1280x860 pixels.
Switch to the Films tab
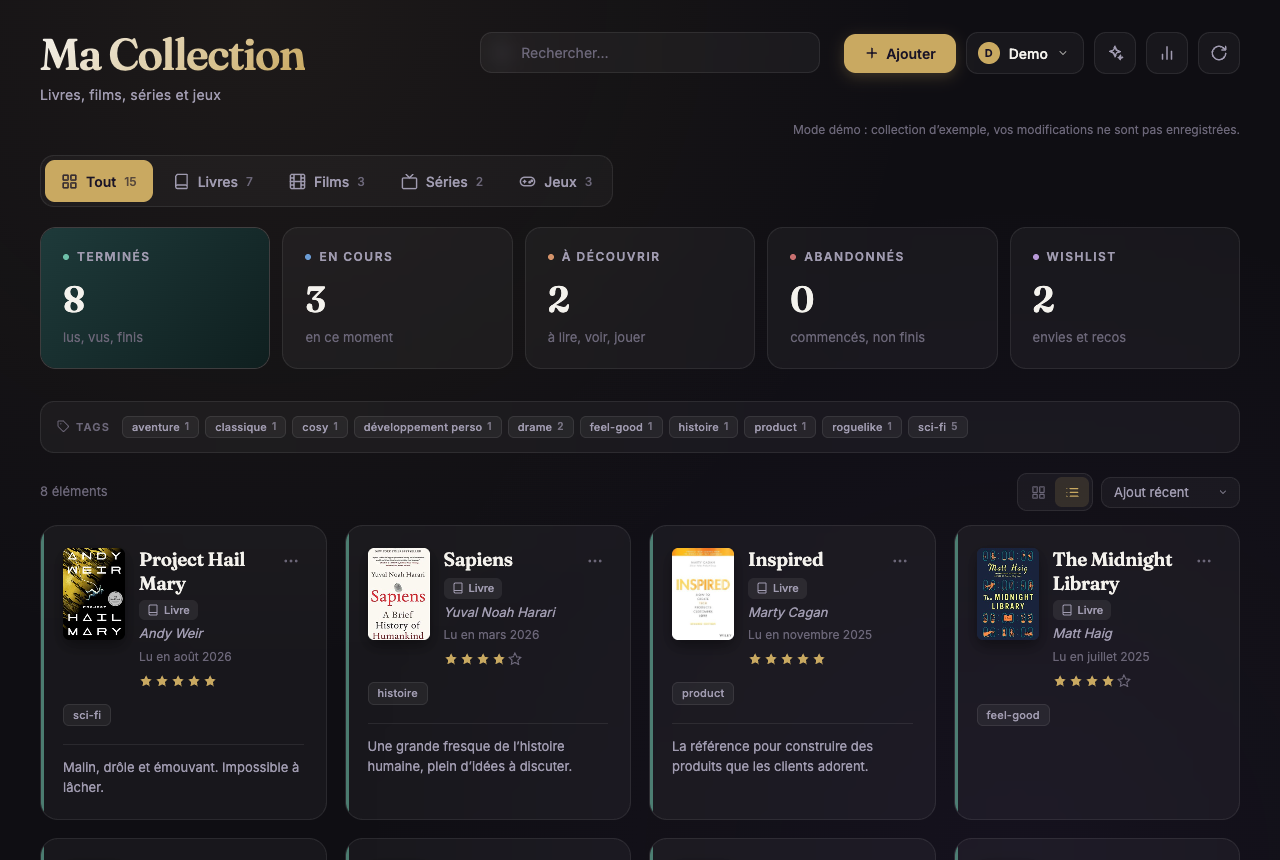click(327, 181)
